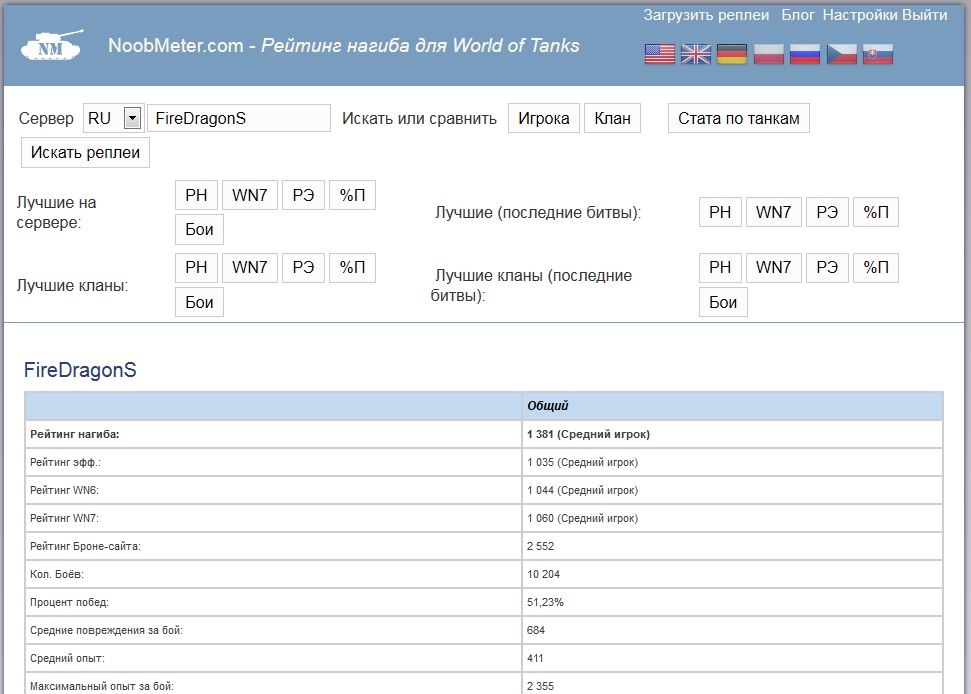
Task: Switch to Slovak flag language
Action: click(877, 54)
